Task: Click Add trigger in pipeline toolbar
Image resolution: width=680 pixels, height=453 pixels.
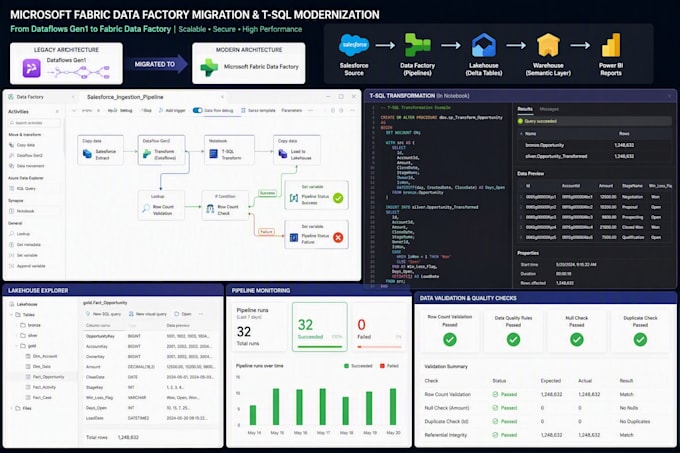Action: [172, 111]
